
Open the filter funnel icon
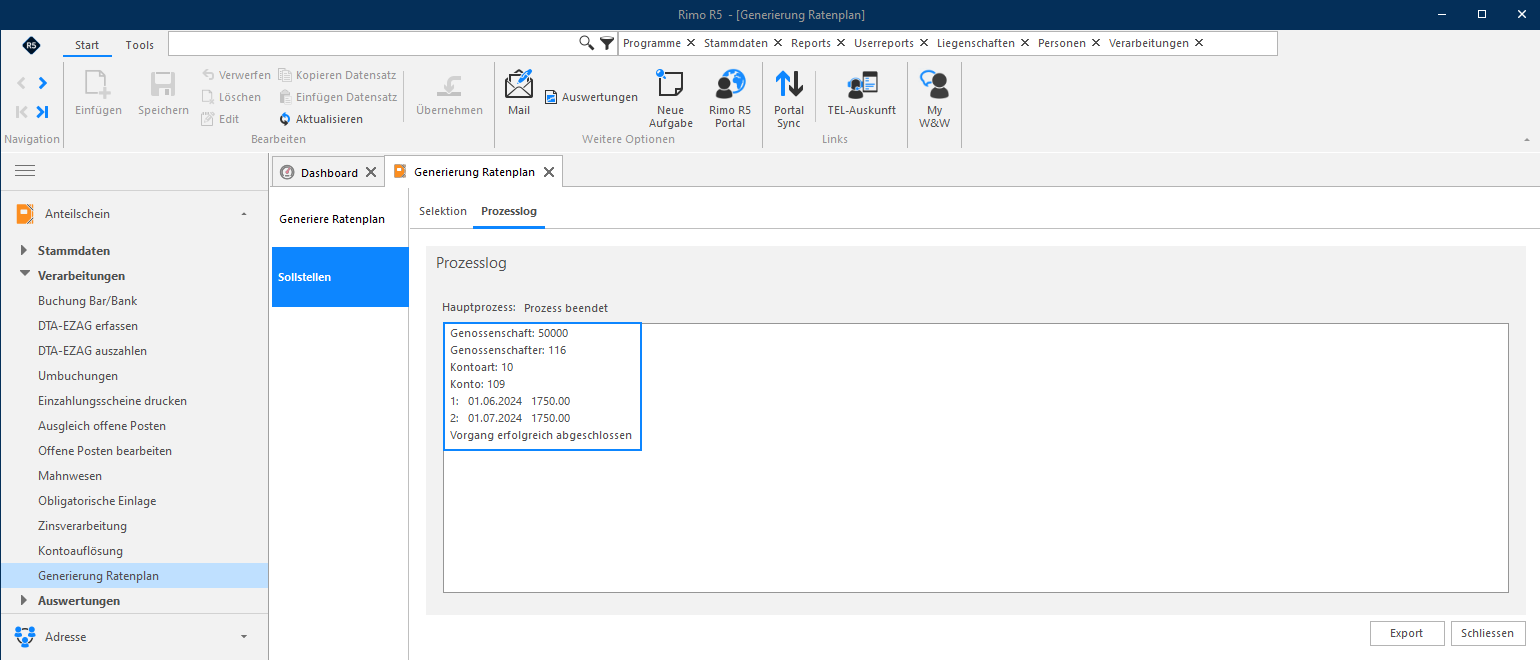pos(607,43)
